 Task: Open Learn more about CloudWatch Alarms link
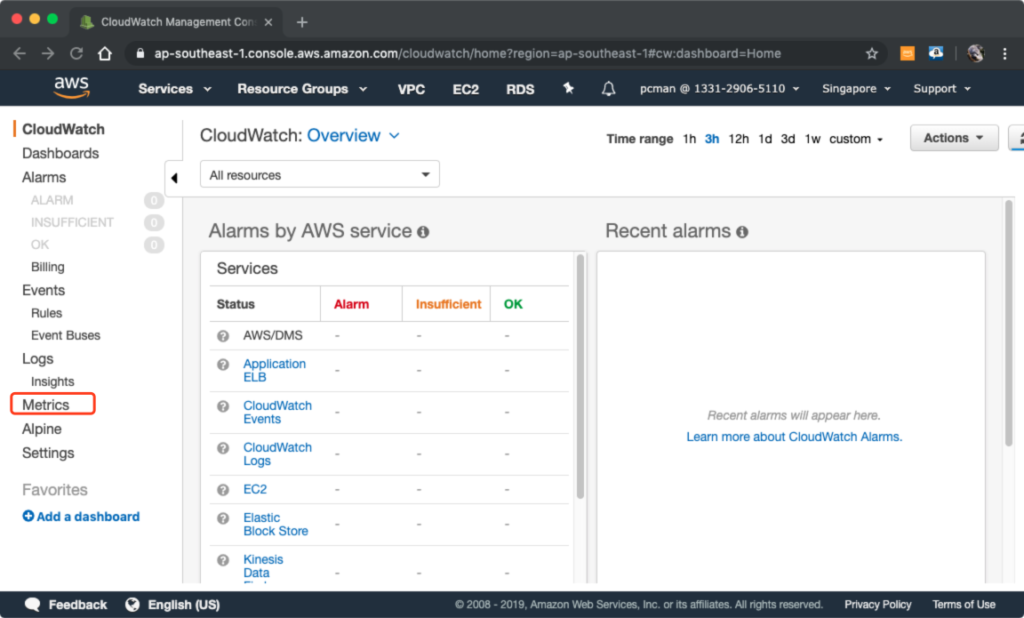pyautogui.click(x=794, y=437)
